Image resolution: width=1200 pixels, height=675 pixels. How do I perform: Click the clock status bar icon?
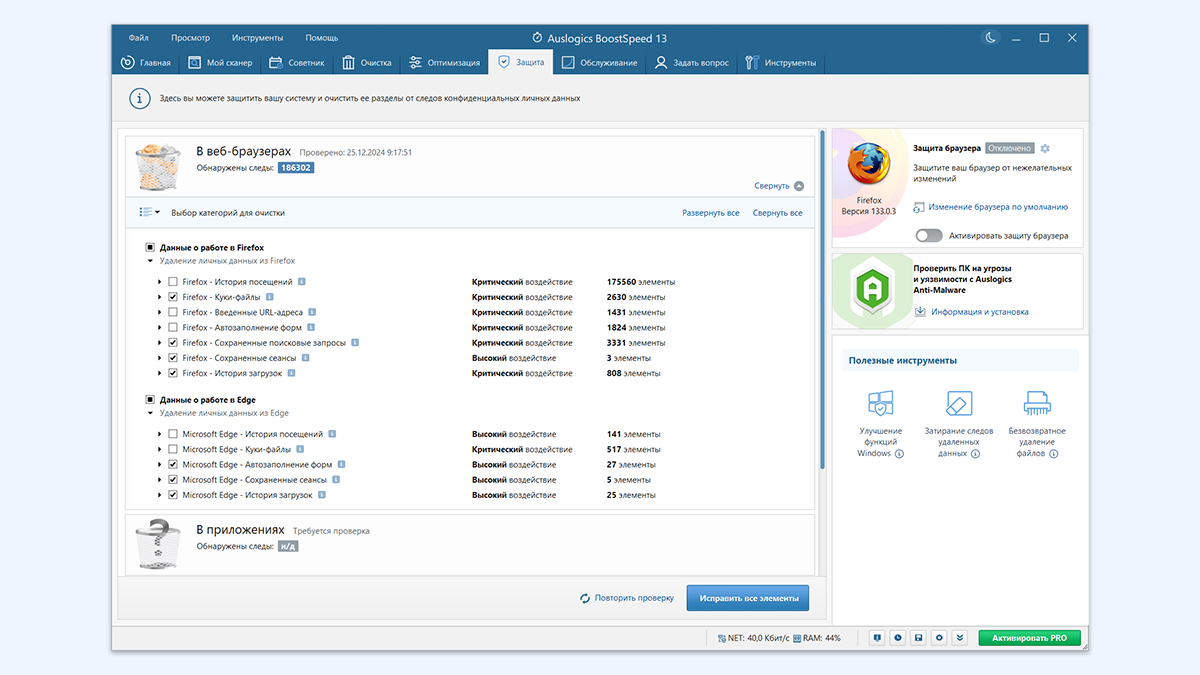tap(897, 638)
